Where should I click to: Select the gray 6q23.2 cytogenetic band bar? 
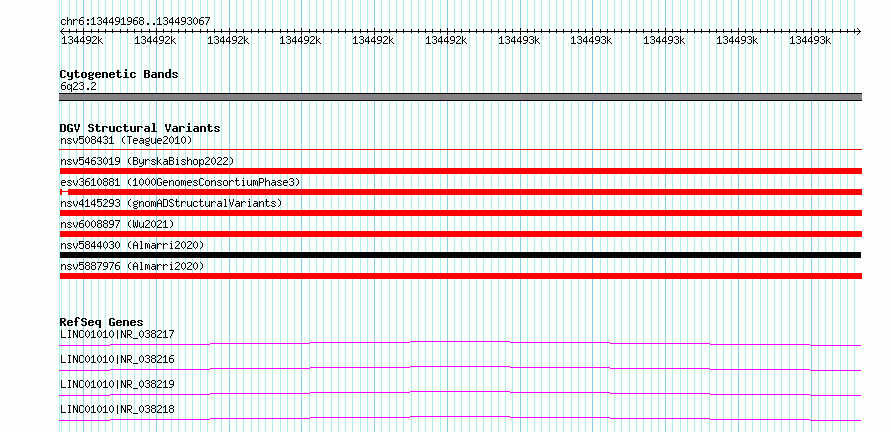460,97
